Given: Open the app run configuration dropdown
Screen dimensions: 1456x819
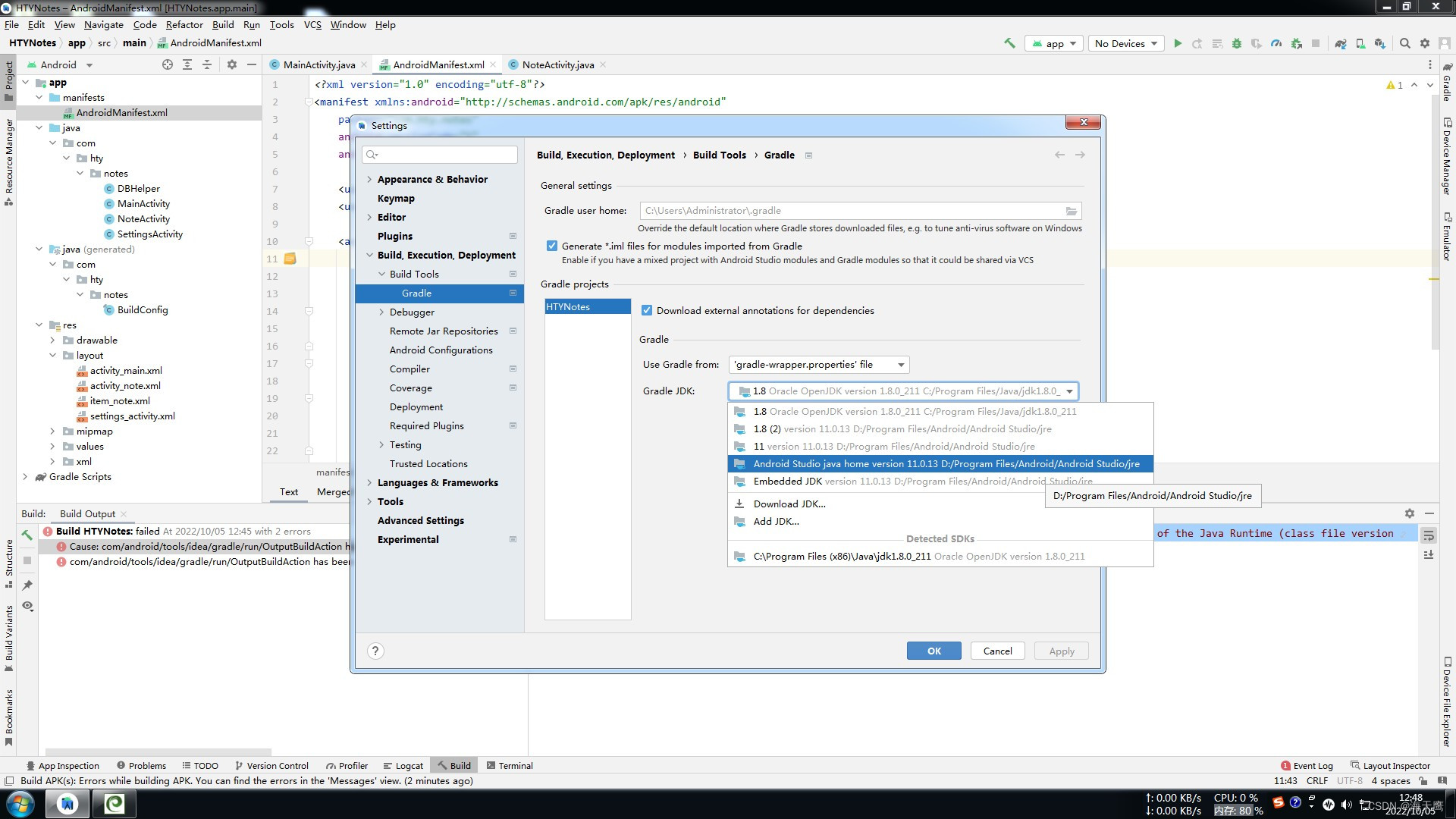Looking at the screenshot, I should pos(1054,43).
